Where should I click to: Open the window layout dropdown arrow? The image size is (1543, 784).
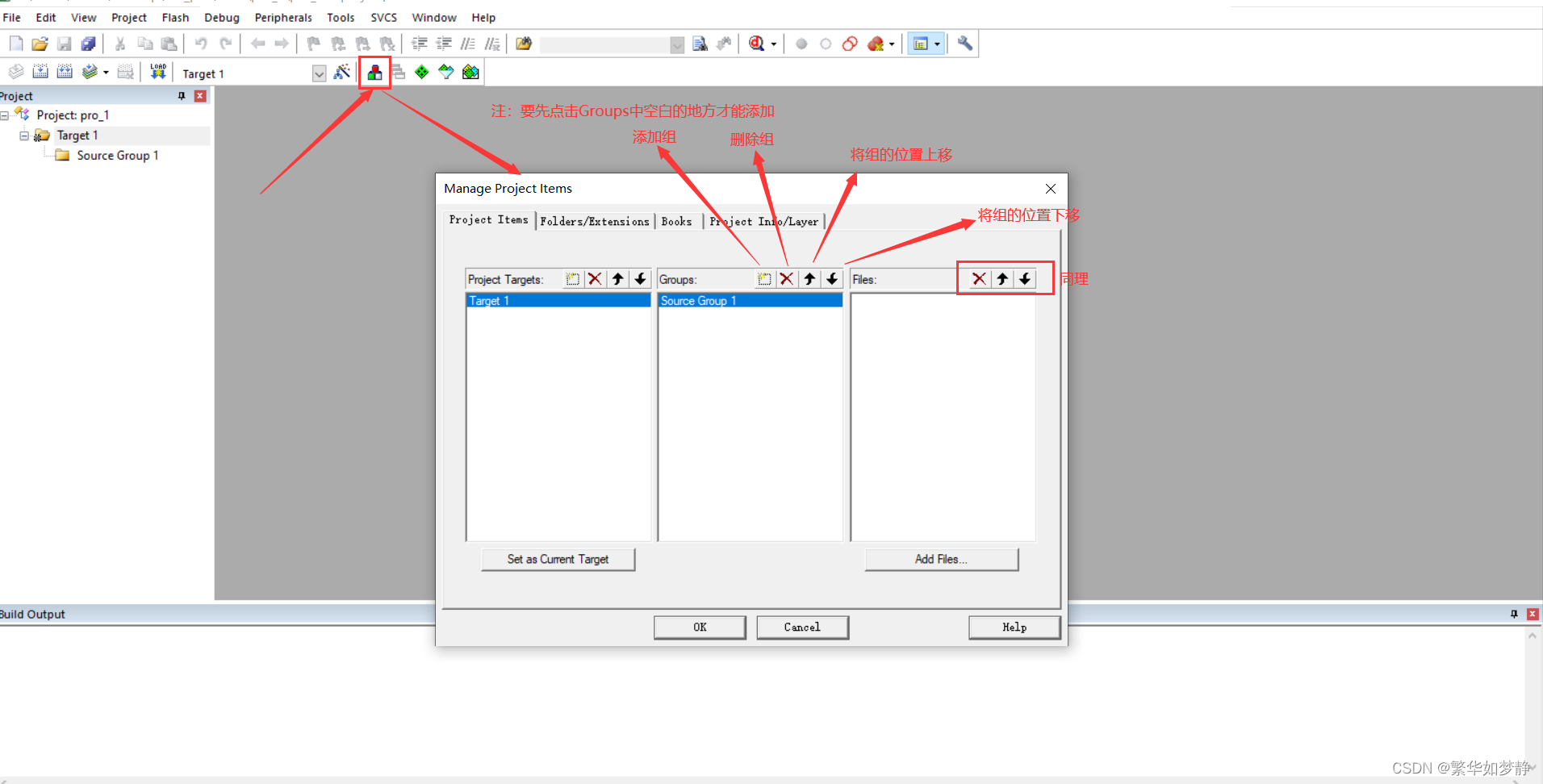(937, 44)
